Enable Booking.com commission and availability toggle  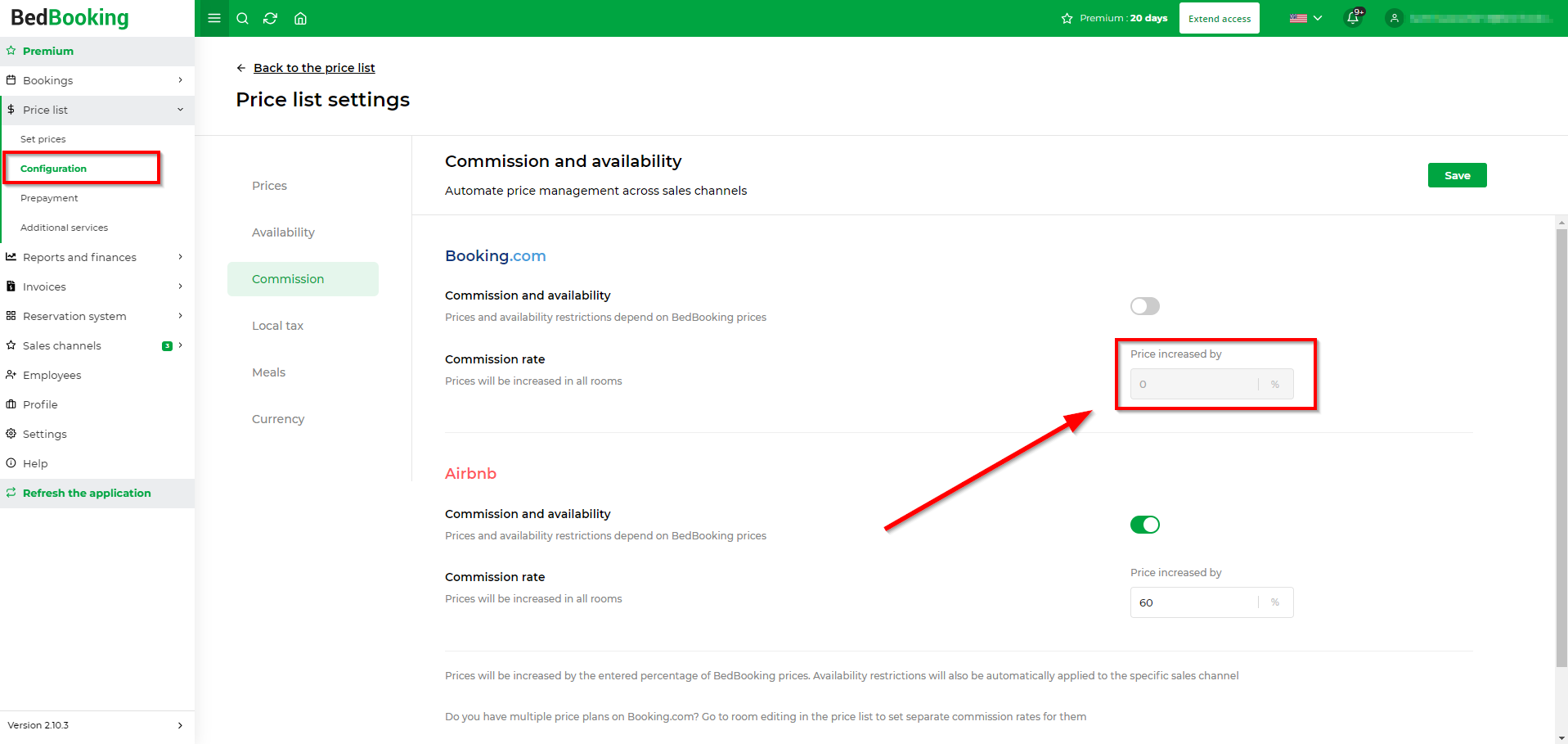pos(1144,306)
